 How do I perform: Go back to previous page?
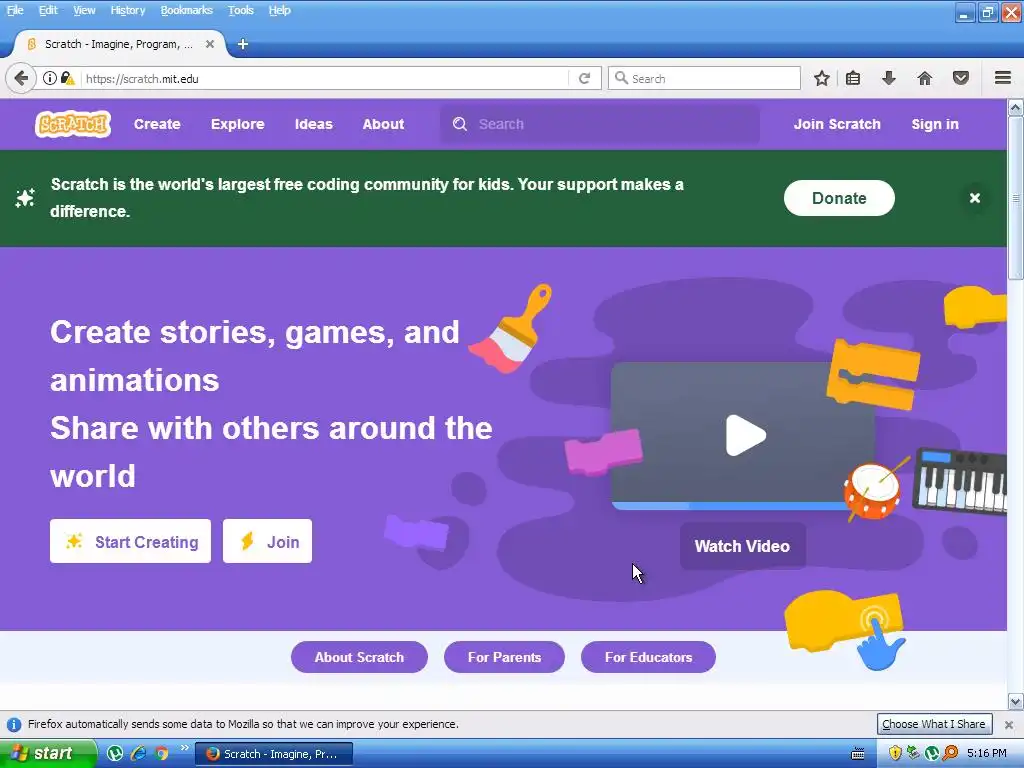[x=20, y=78]
